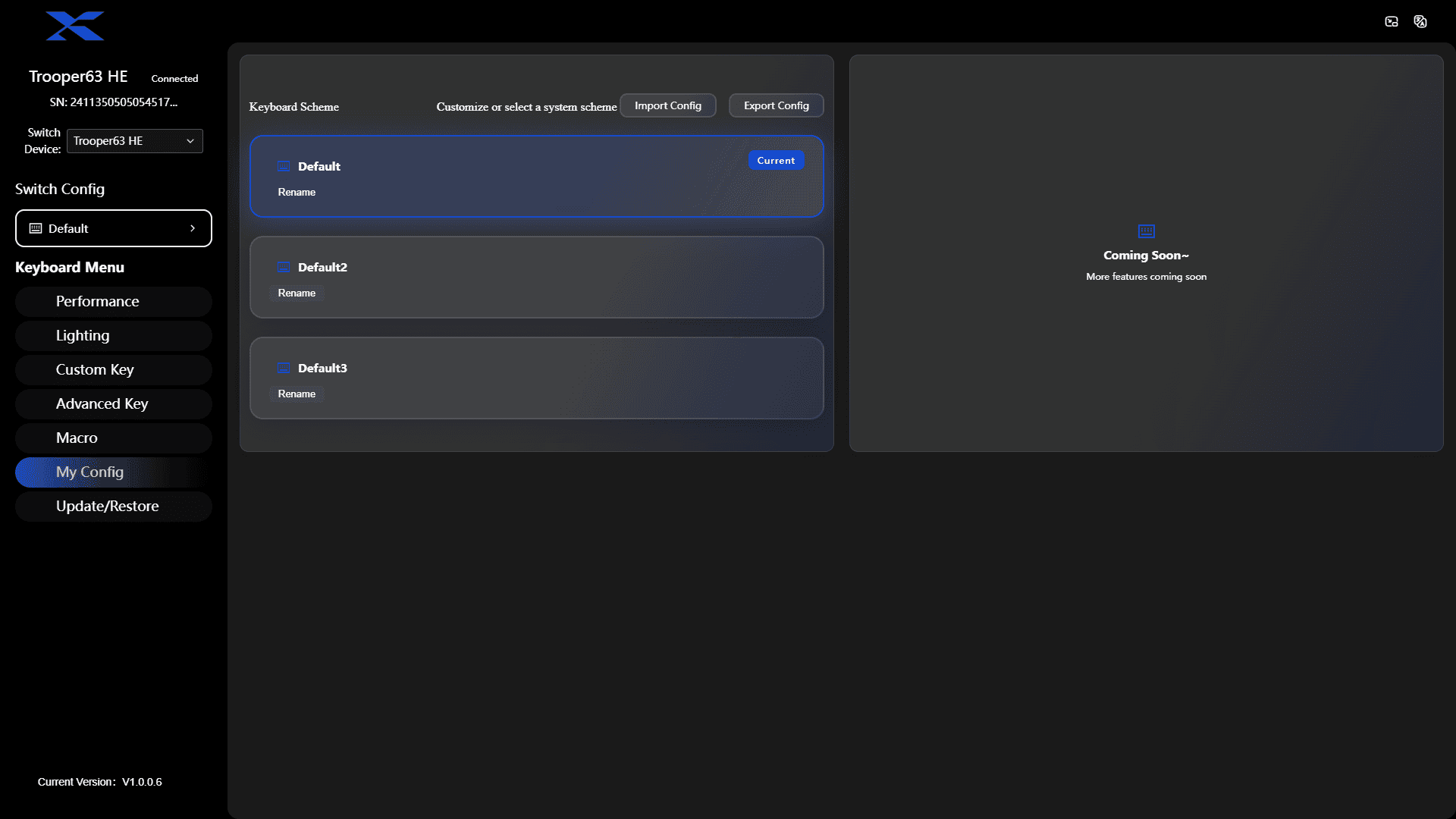Click the Keyboard Scheme heading
Image resolution: width=1456 pixels, height=819 pixels.
click(294, 107)
